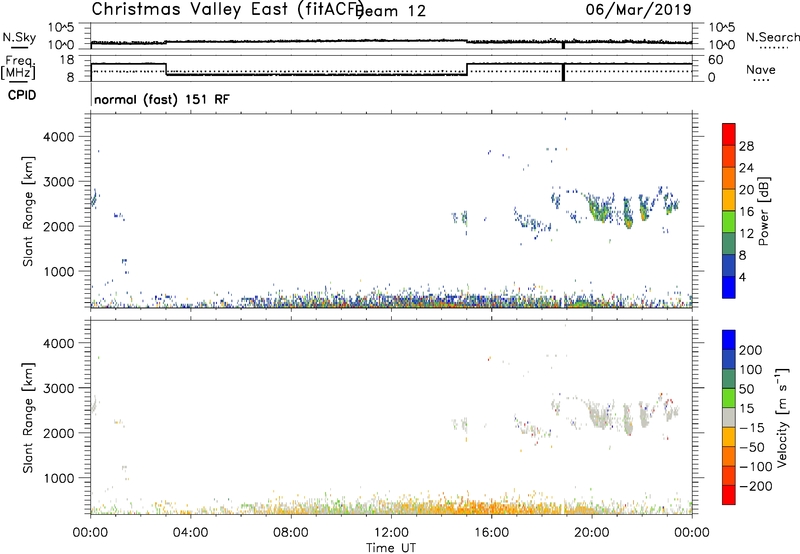
Task: Click the '4' power colorbar label
Action: [742, 277]
